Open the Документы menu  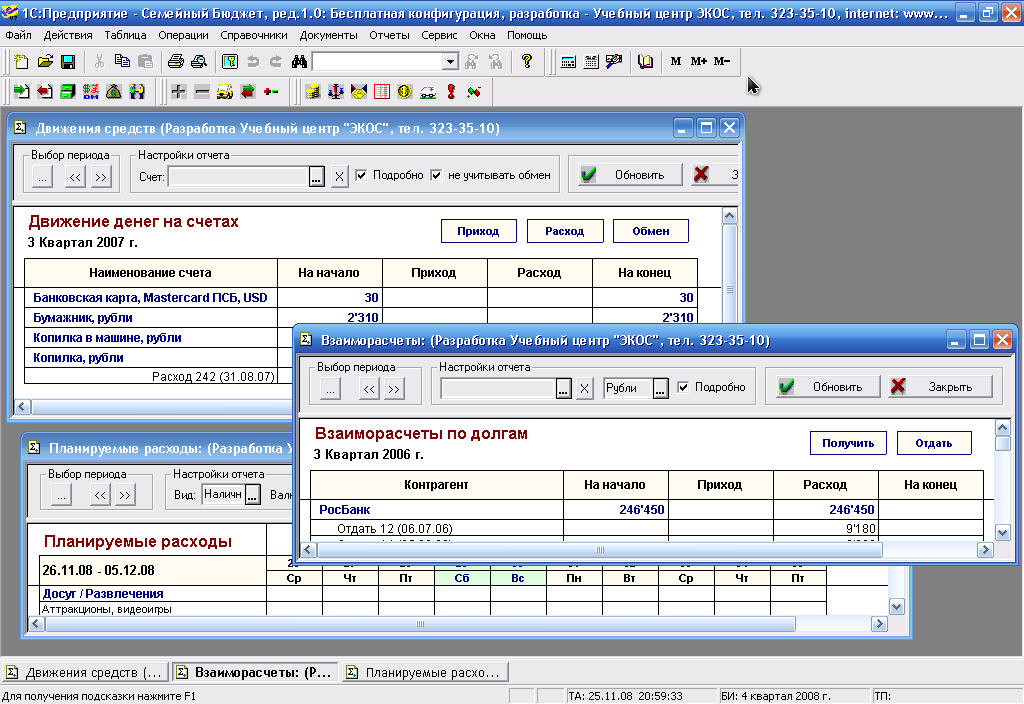pyautogui.click(x=328, y=35)
